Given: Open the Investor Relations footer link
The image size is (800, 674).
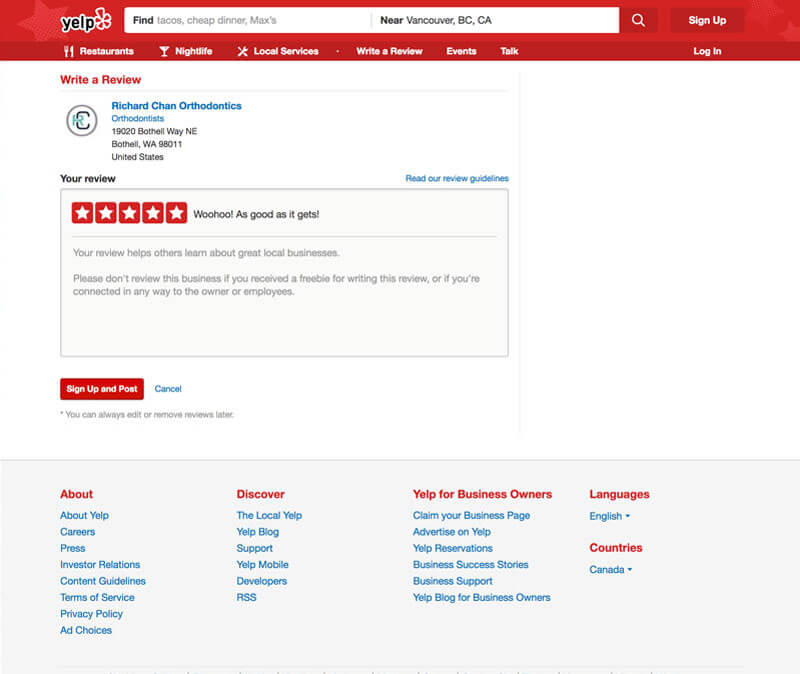Looking at the screenshot, I should (100, 564).
